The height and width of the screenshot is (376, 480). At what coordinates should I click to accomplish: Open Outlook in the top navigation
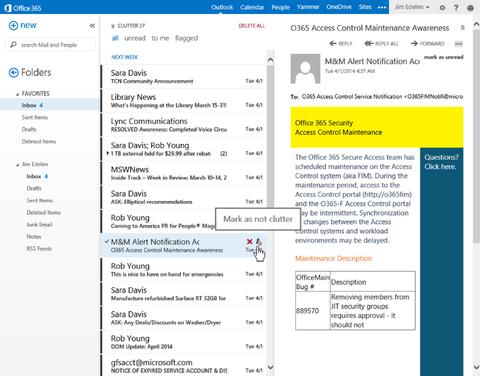(x=222, y=7)
